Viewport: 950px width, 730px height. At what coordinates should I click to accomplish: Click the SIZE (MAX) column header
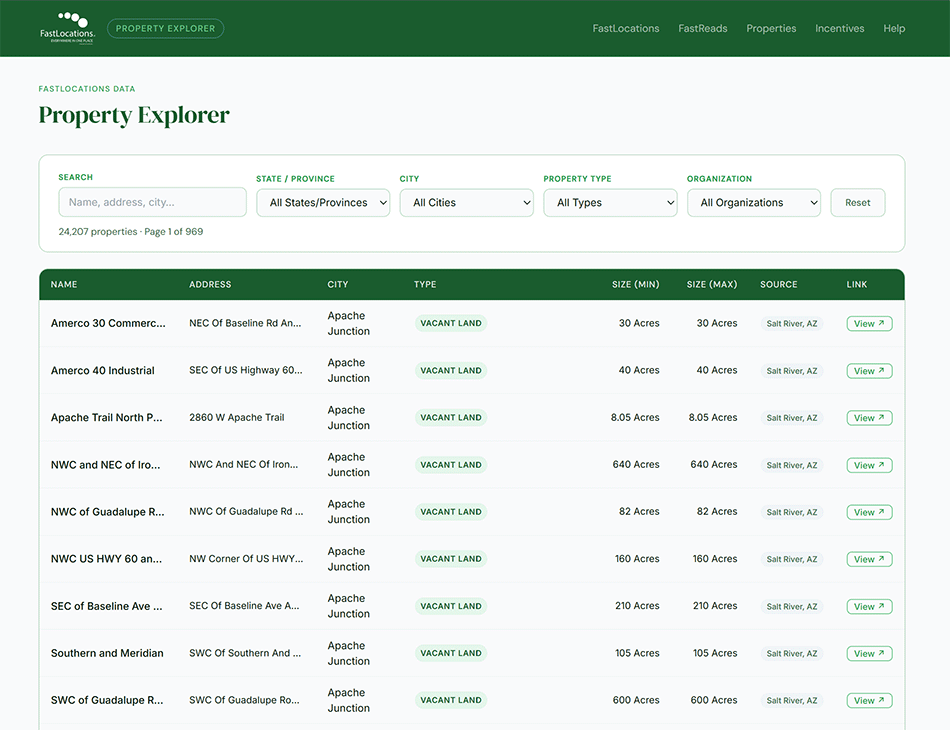712,284
